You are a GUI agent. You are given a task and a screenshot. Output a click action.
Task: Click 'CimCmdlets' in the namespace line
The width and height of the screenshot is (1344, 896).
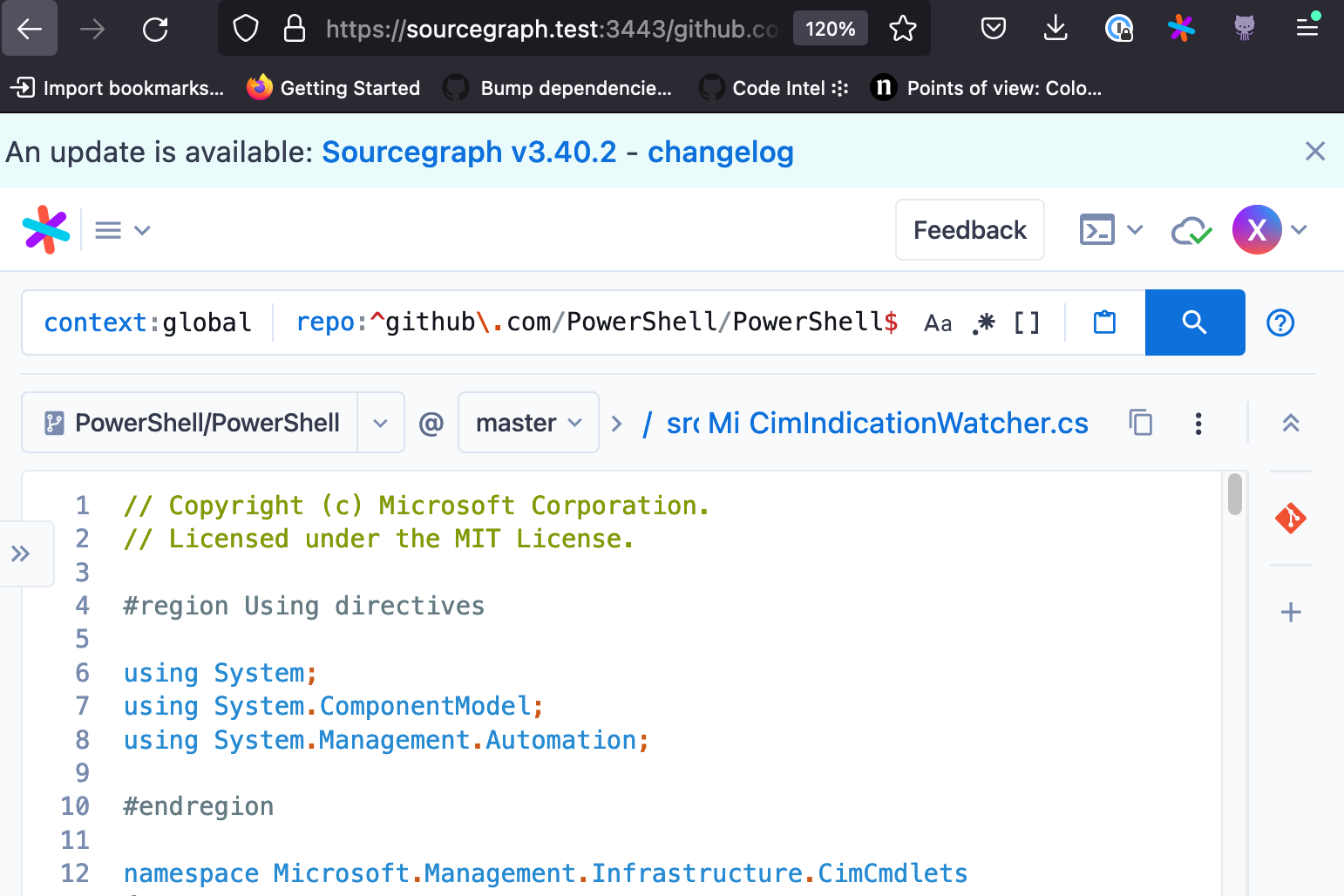[x=893, y=873]
